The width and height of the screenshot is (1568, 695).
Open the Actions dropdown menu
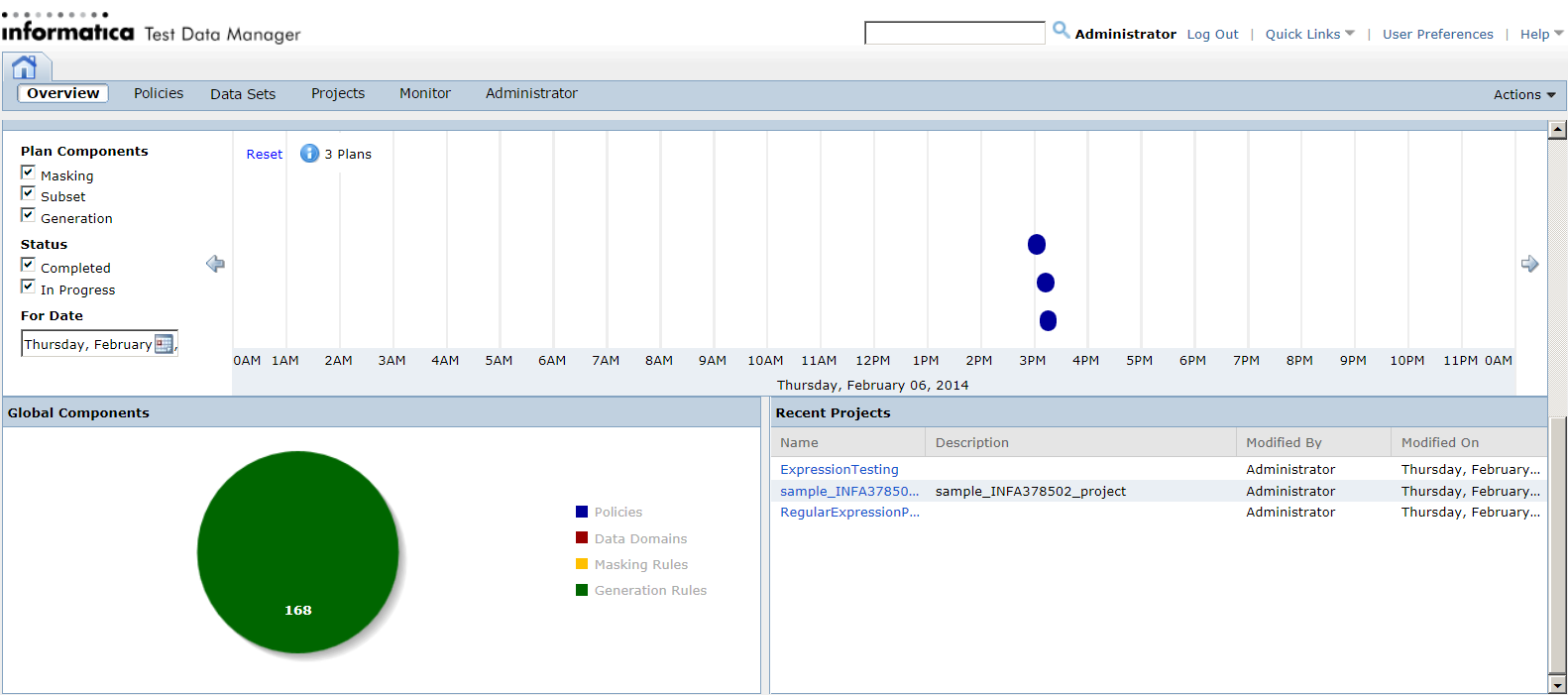coord(1524,95)
